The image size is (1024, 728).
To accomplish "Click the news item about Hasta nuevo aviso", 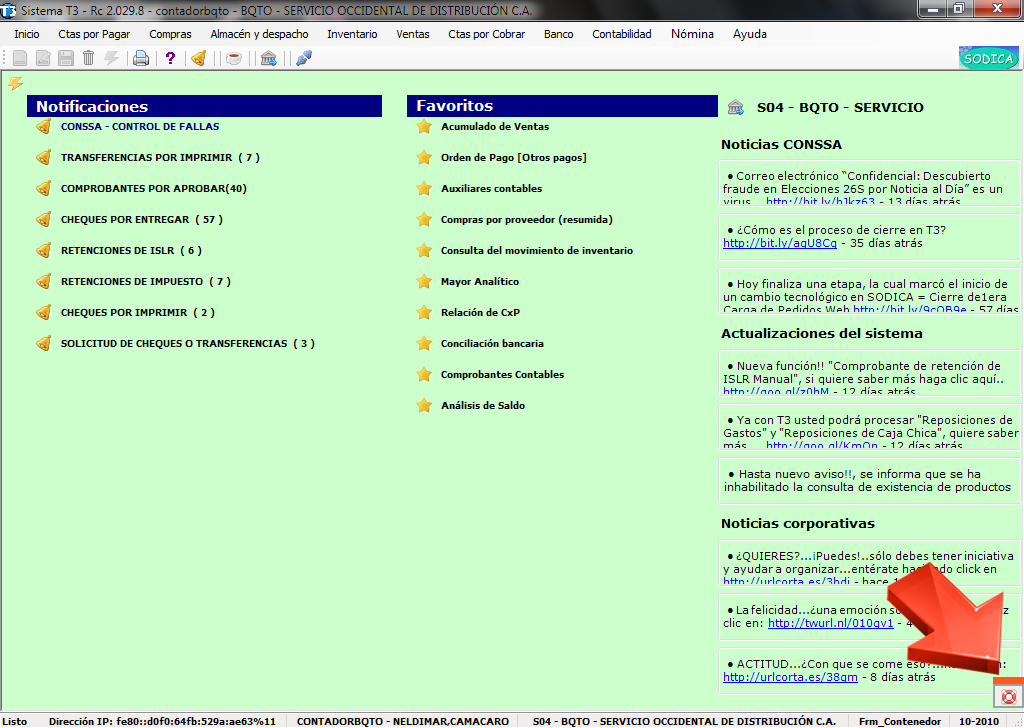I will pyautogui.click(x=869, y=481).
